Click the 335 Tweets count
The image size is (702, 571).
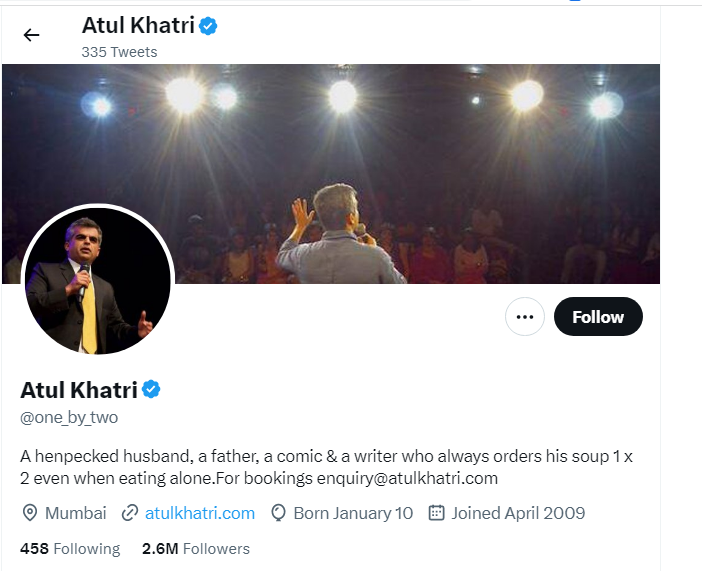119,52
